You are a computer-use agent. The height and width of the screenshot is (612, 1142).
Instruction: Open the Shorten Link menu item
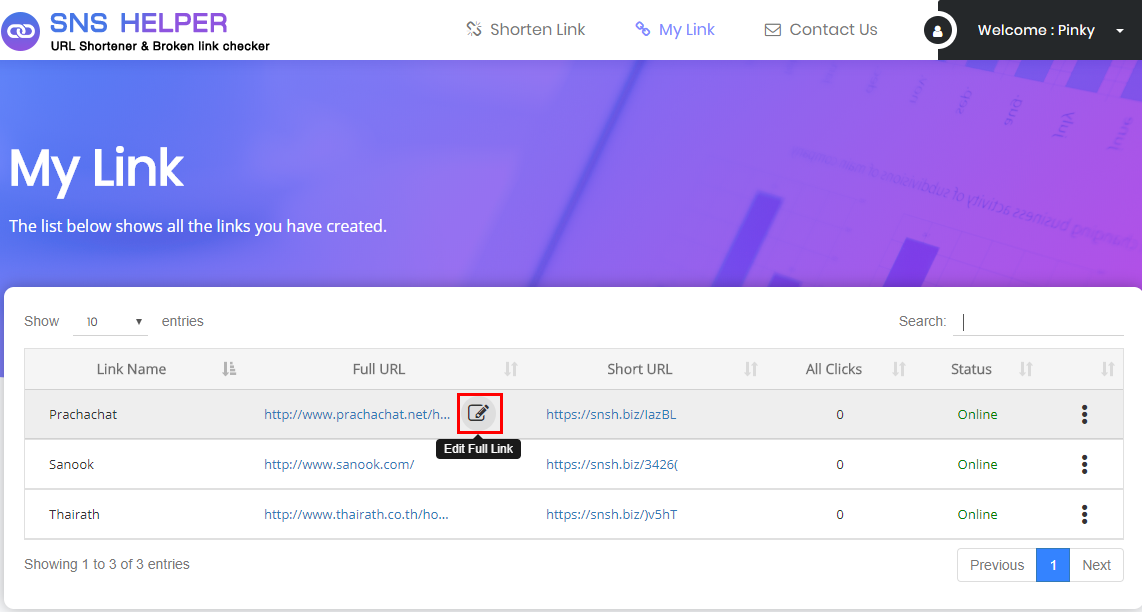pos(526,30)
